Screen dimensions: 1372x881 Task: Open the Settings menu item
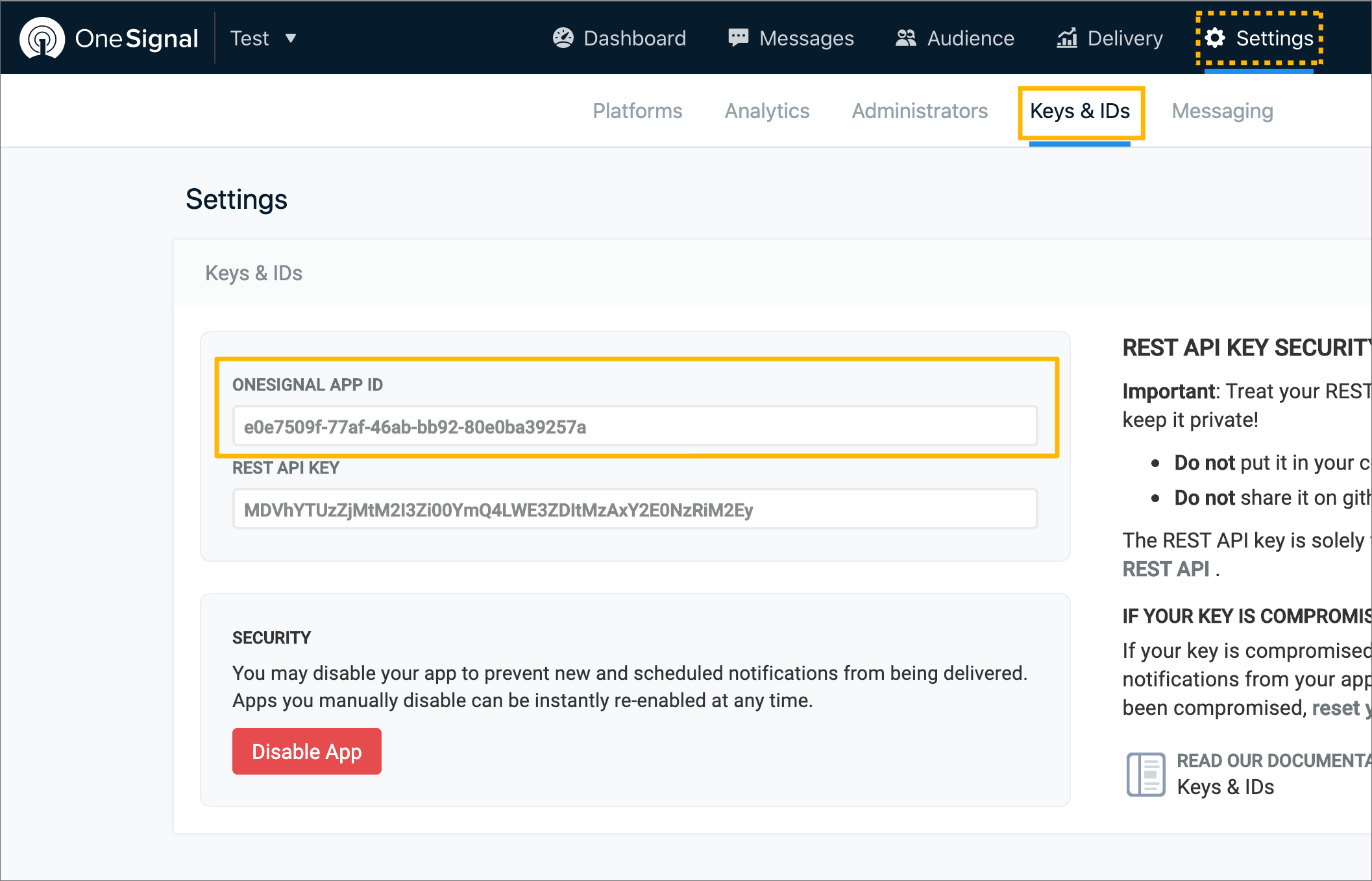point(1259,38)
